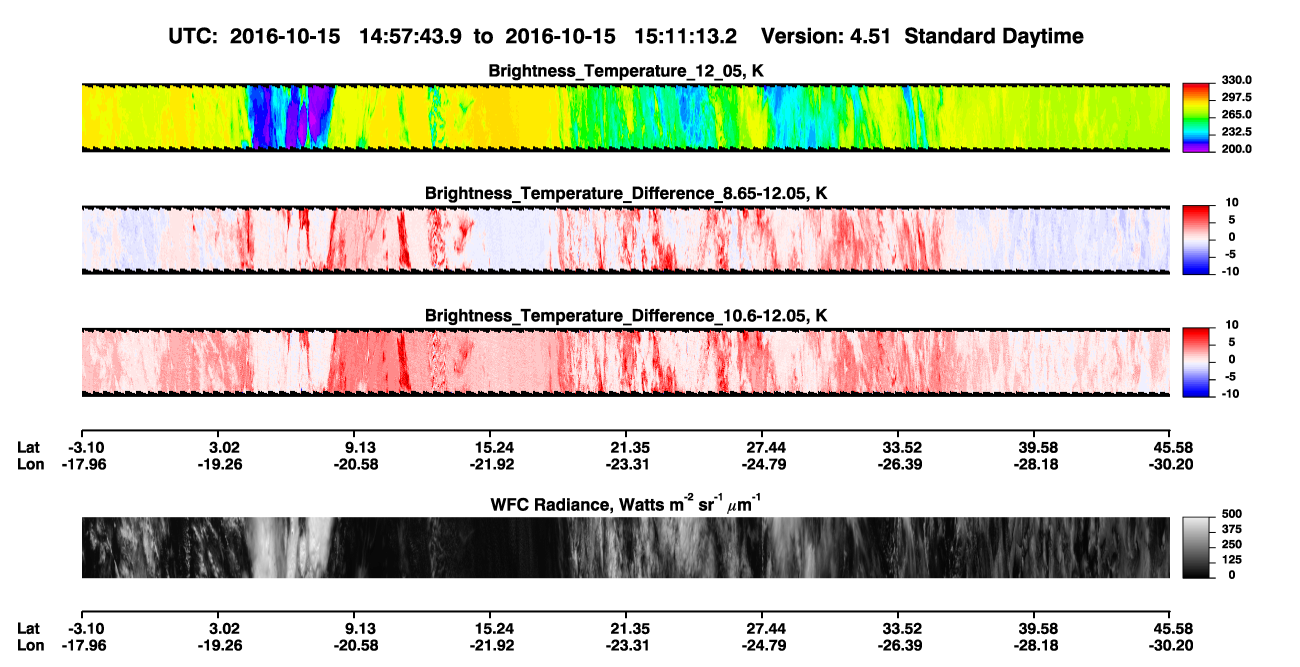This screenshot has width=1300, height=667.
Task: Select the Brightness_Temperature_Difference_8.65-12.05 title
Action: (x=626, y=192)
